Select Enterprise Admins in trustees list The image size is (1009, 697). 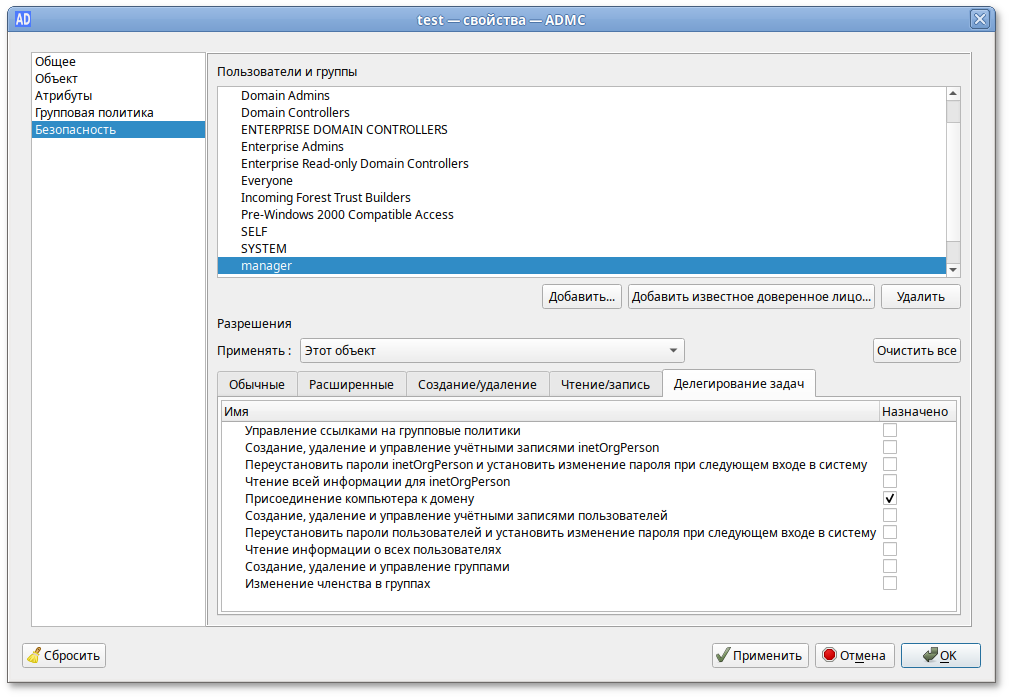coord(292,147)
